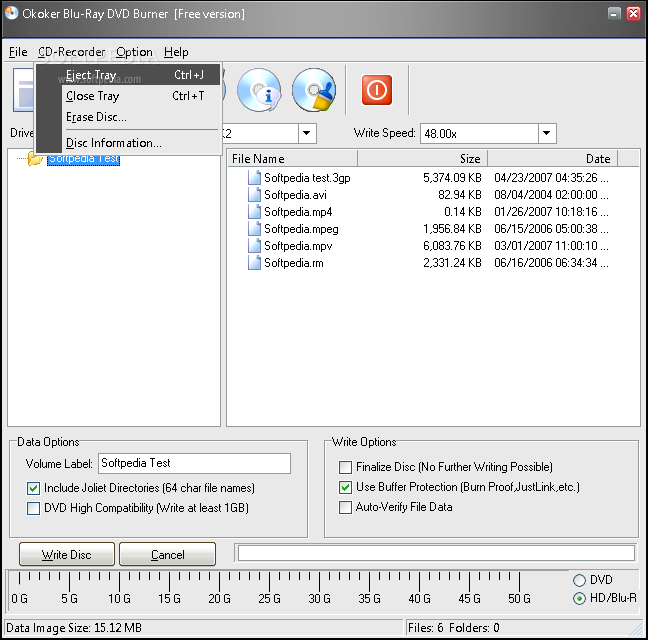
Task: Click the Softpedia.mp4 file icon
Action: (254, 212)
